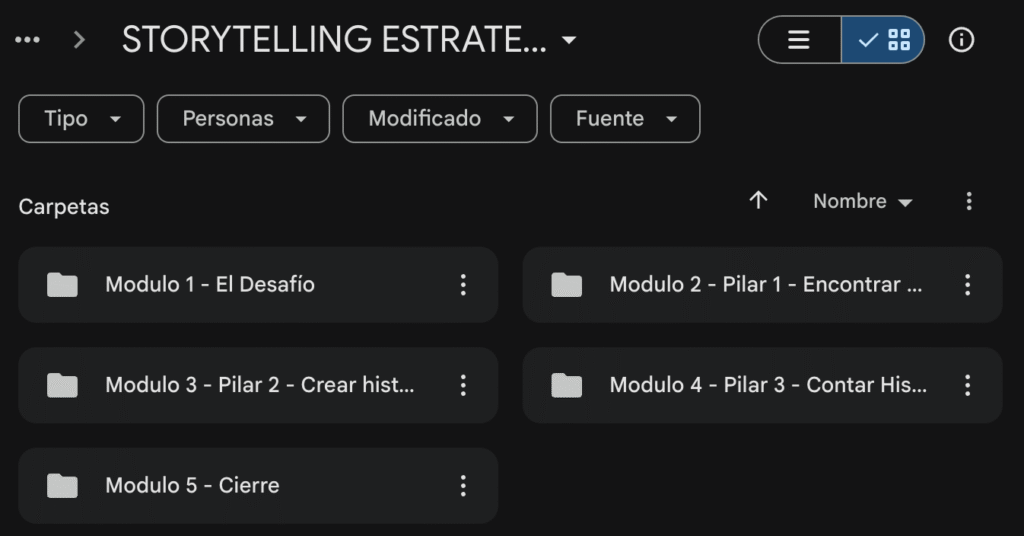Open the breadcrumb ellipsis menu
The height and width of the screenshot is (536, 1024).
[x=28, y=40]
